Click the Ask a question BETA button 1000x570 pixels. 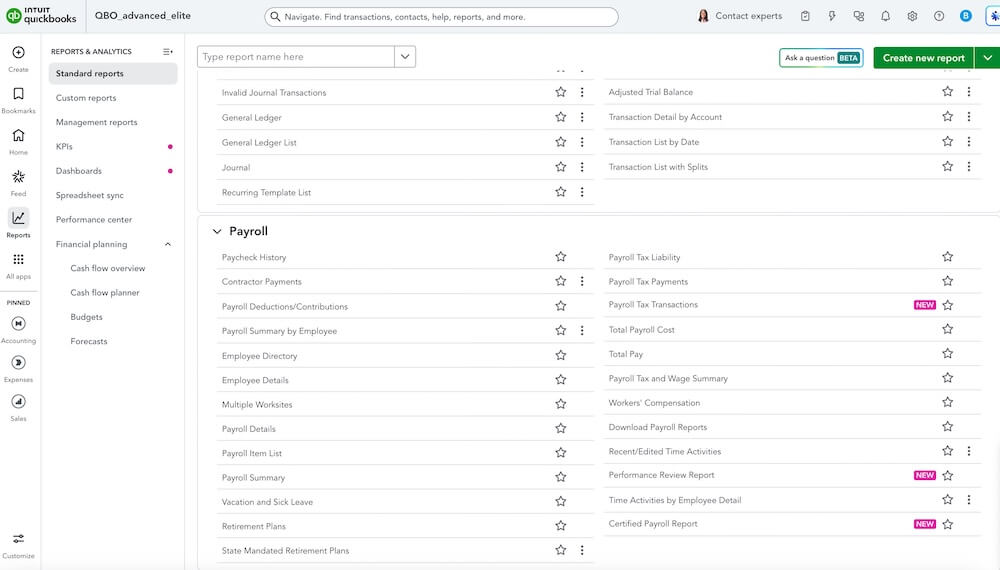(x=821, y=58)
